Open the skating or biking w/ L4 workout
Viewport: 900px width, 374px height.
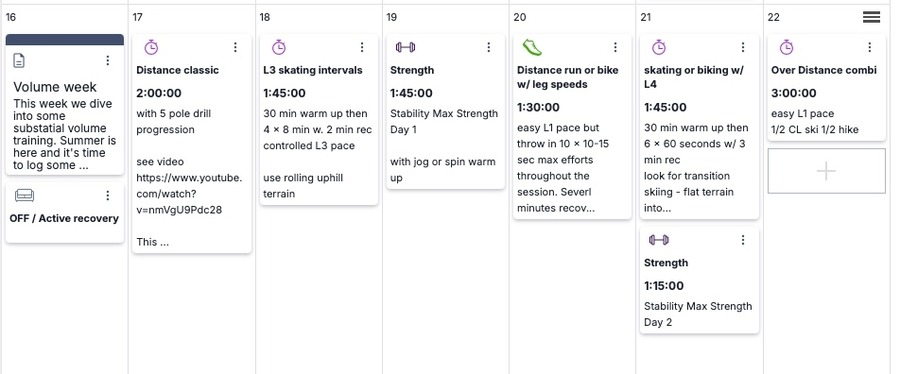(694, 77)
